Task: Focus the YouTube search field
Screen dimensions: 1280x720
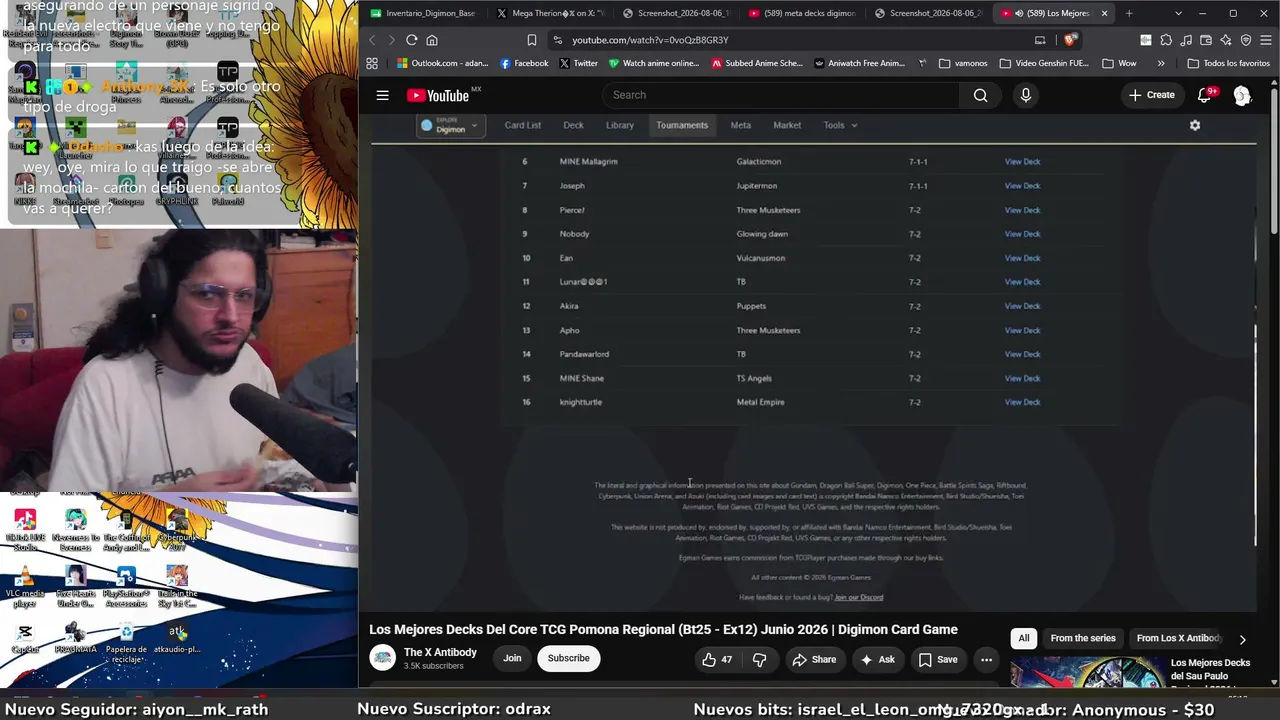Action: [x=780, y=95]
